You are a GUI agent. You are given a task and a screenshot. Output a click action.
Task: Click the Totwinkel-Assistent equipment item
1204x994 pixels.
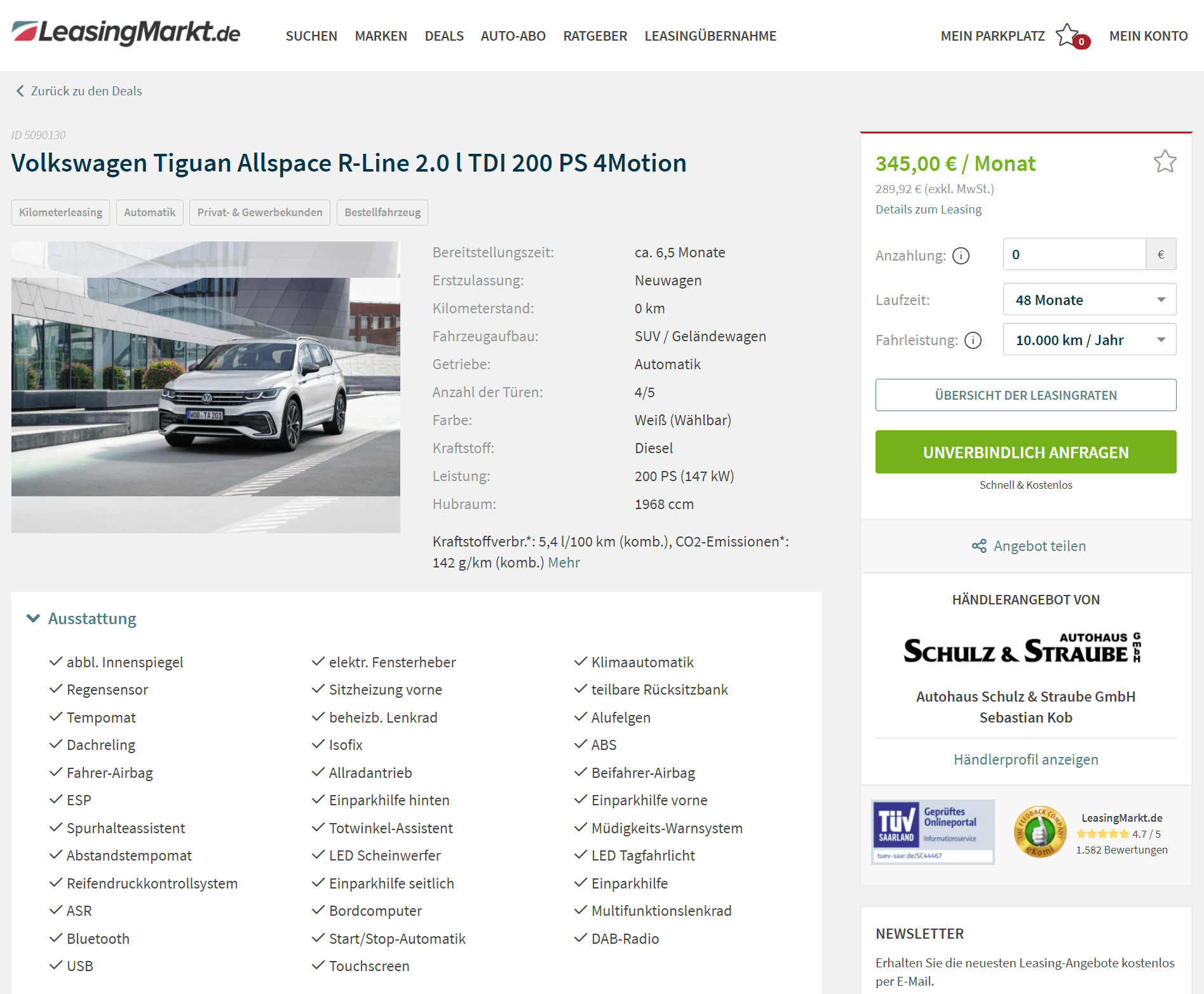(391, 828)
